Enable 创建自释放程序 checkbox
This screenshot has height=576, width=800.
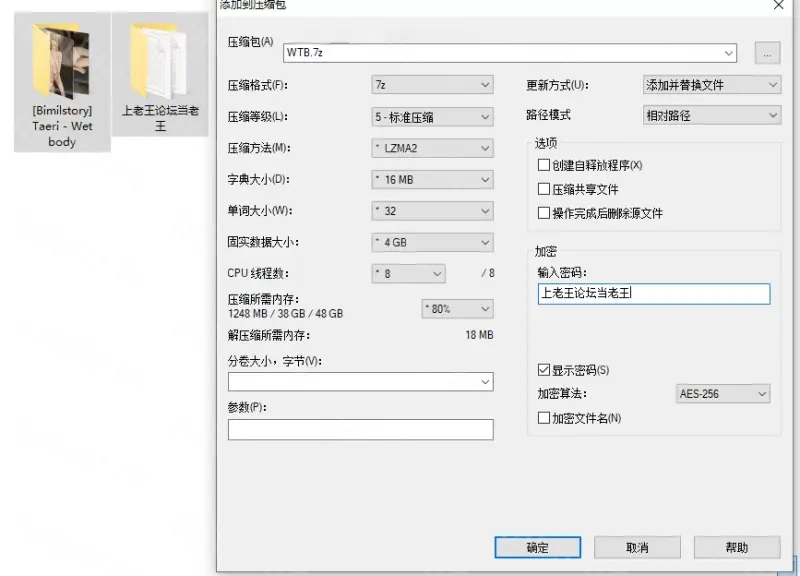pos(544,165)
